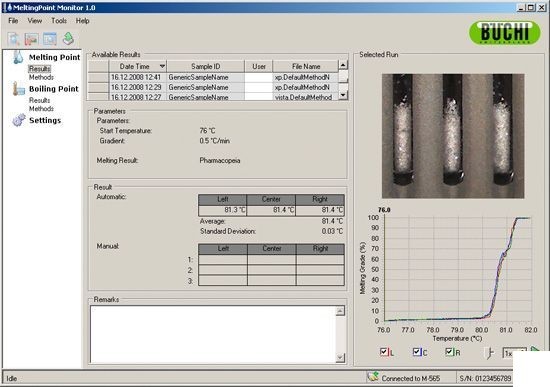Click the third toolbar icon showing a window

point(50,39)
